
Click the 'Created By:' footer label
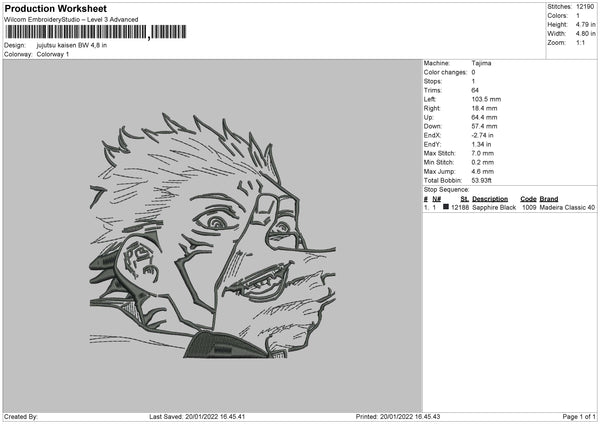click(x=21, y=417)
